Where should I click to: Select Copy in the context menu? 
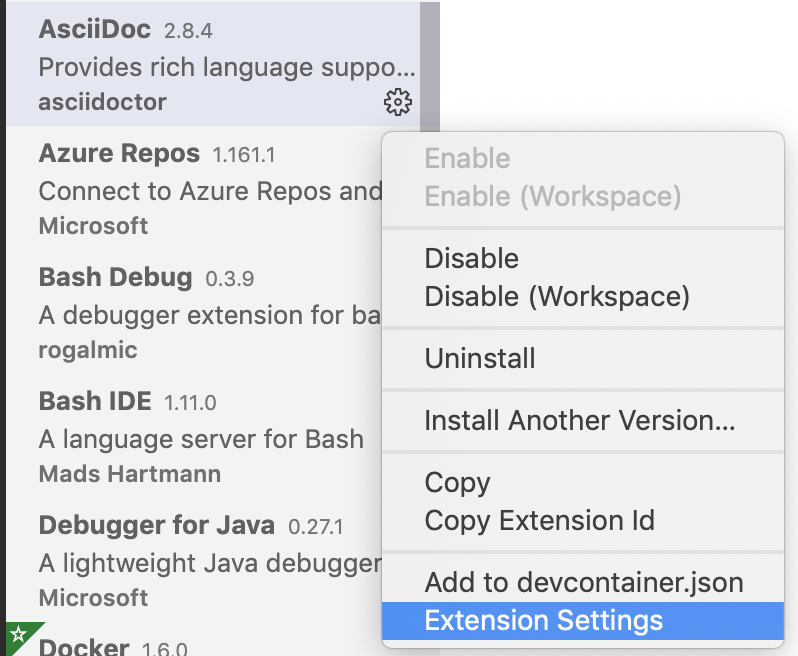pos(457,482)
